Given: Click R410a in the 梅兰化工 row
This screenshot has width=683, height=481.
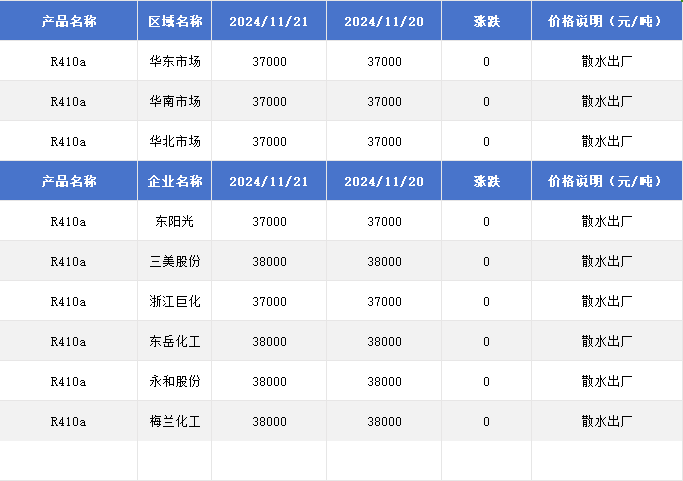Looking at the screenshot, I should click(68, 422).
